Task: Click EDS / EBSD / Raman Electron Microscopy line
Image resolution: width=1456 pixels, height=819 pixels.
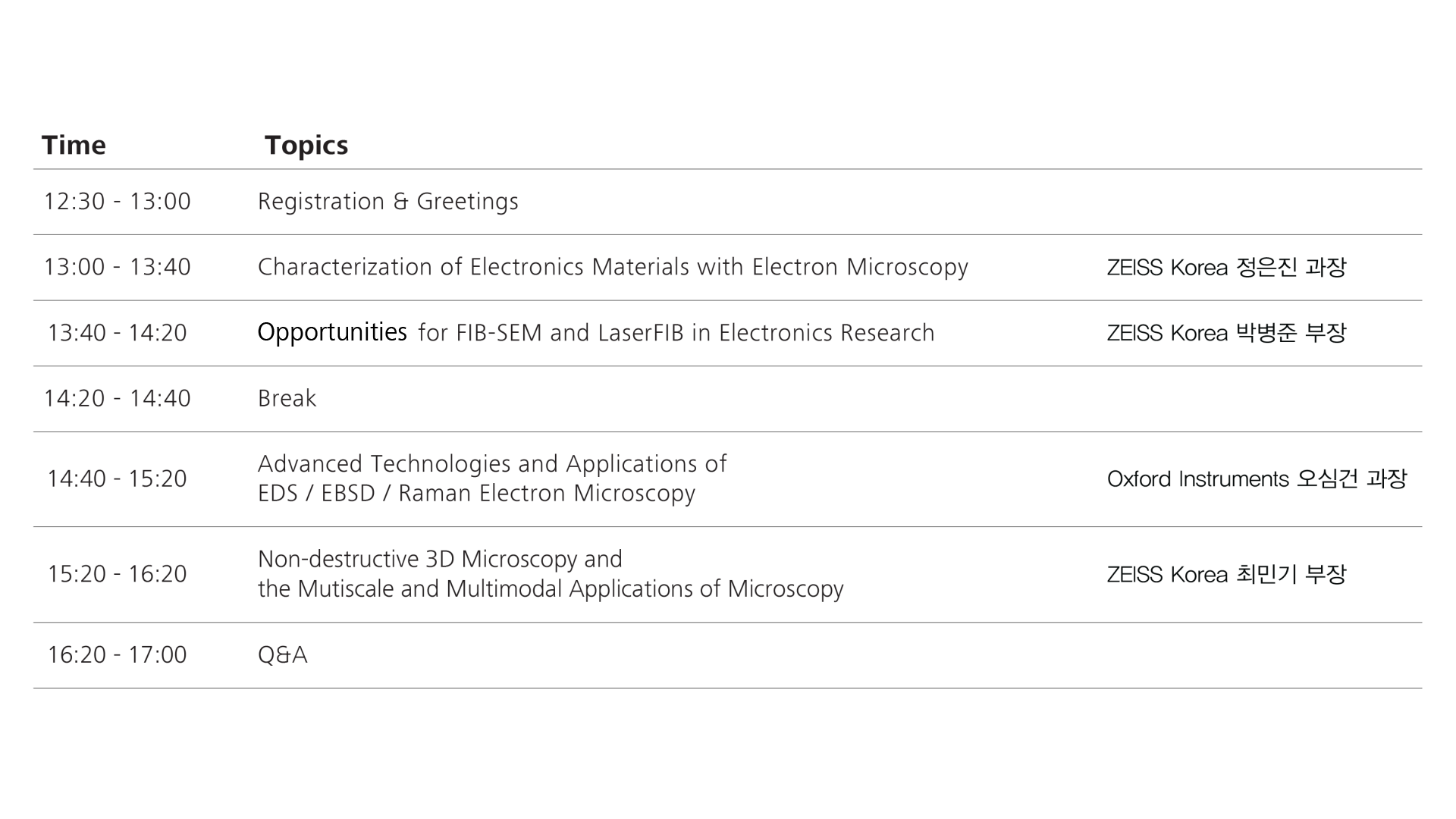Action: click(x=476, y=494)
